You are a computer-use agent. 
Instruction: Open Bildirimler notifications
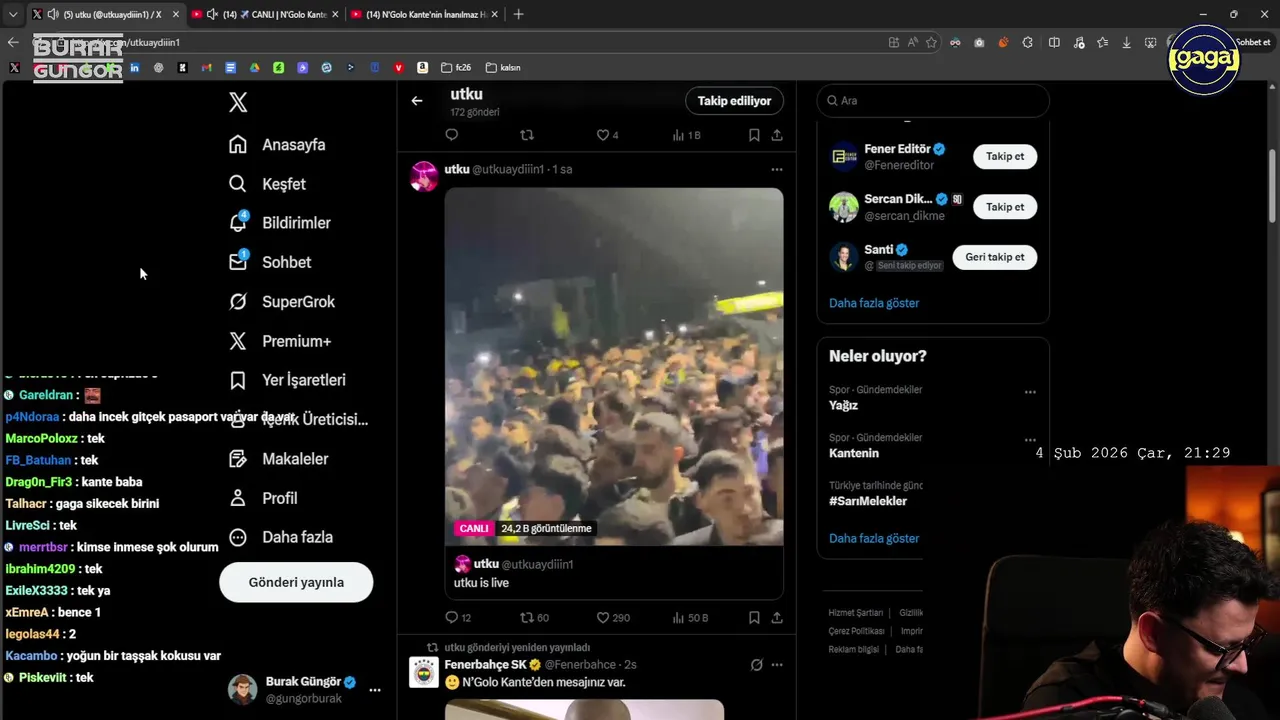(279, 223)
